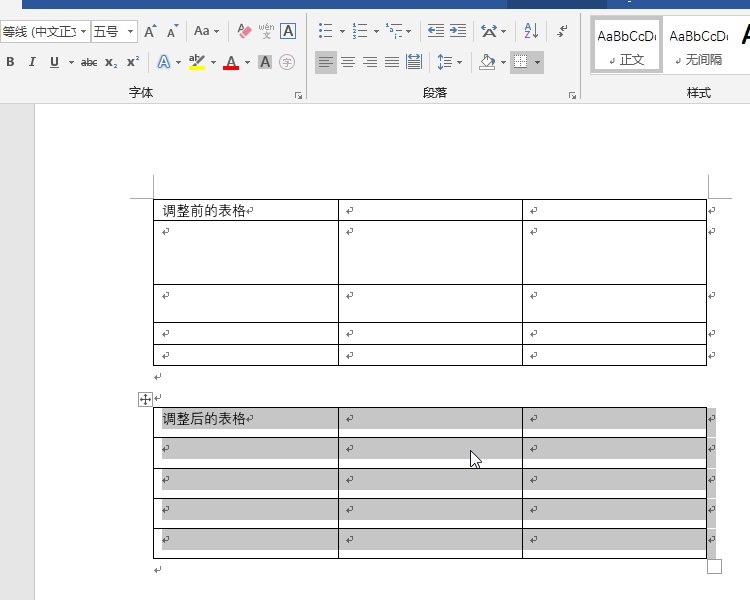Toggle underline formatting
750x600 pixels.
click(55, 62)
